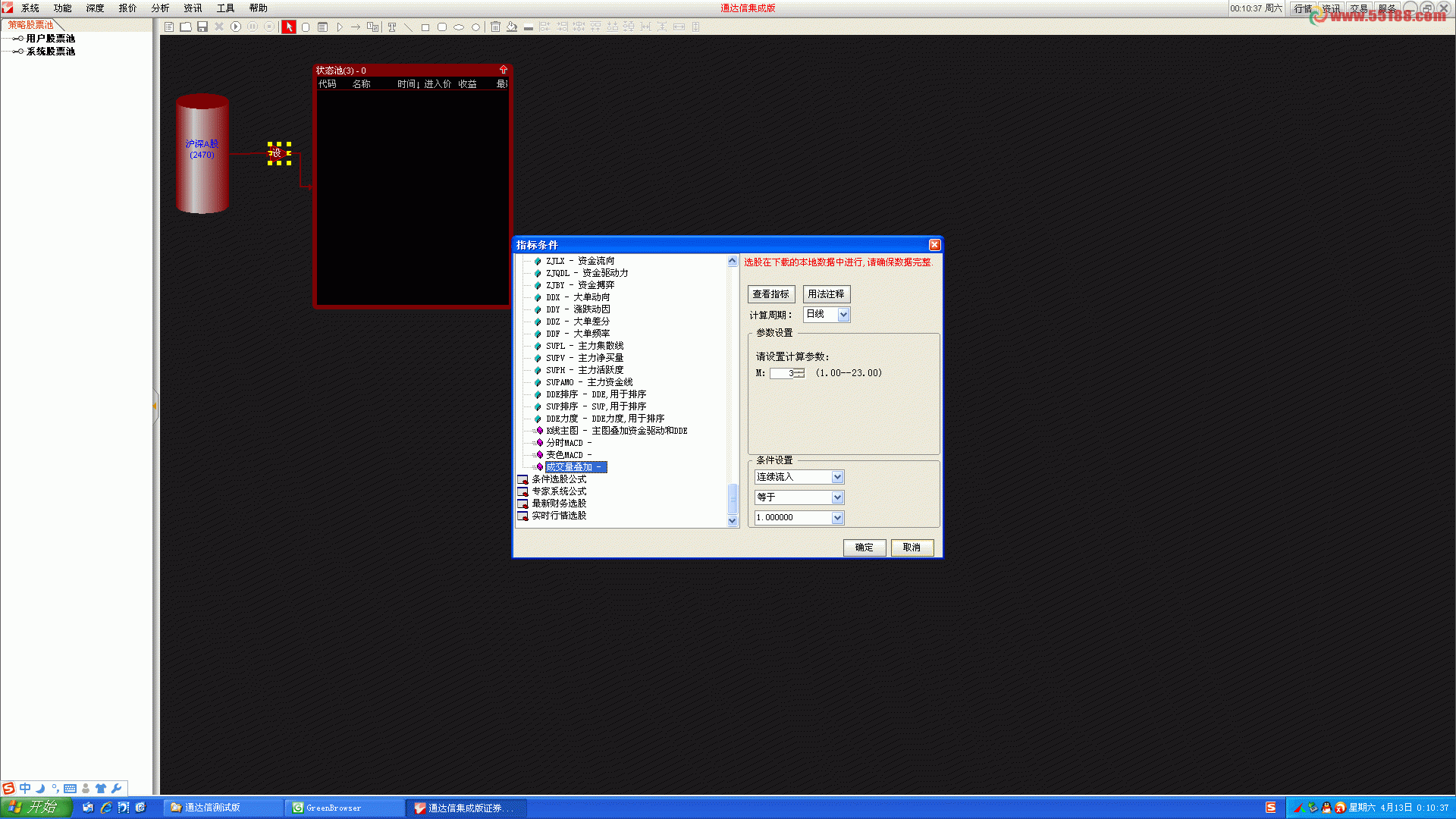Screen dimensions: 1456x819
Task: Click the Sogou S input method icon
Action: coord(8,789)
